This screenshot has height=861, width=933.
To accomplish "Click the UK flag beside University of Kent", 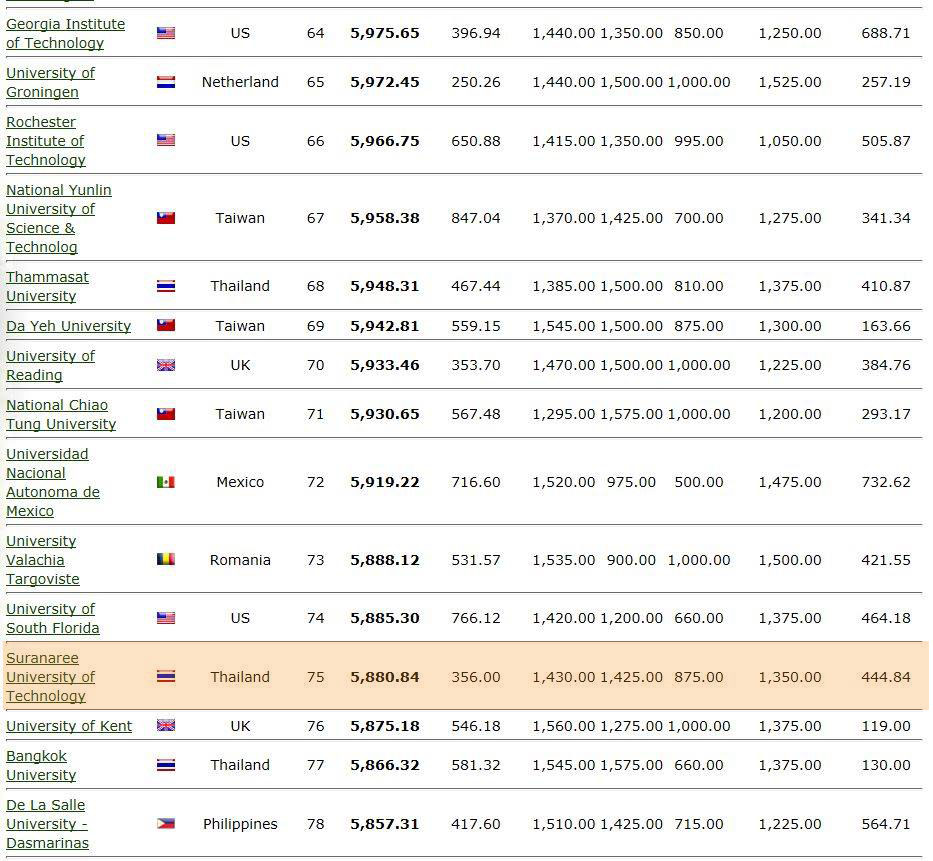I will [x=166, y=725].
